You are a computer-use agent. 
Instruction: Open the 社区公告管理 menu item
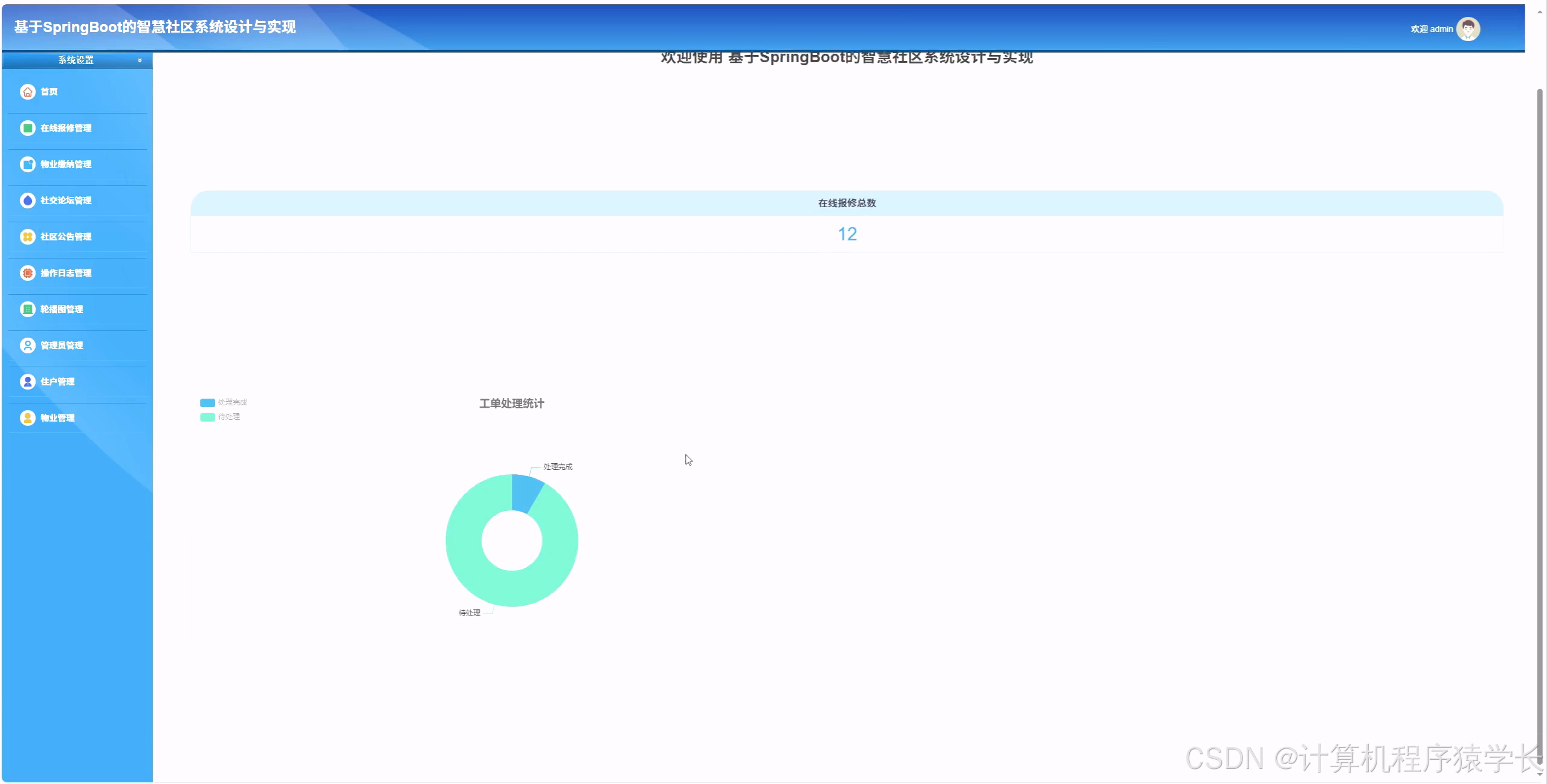pos(66,237)
